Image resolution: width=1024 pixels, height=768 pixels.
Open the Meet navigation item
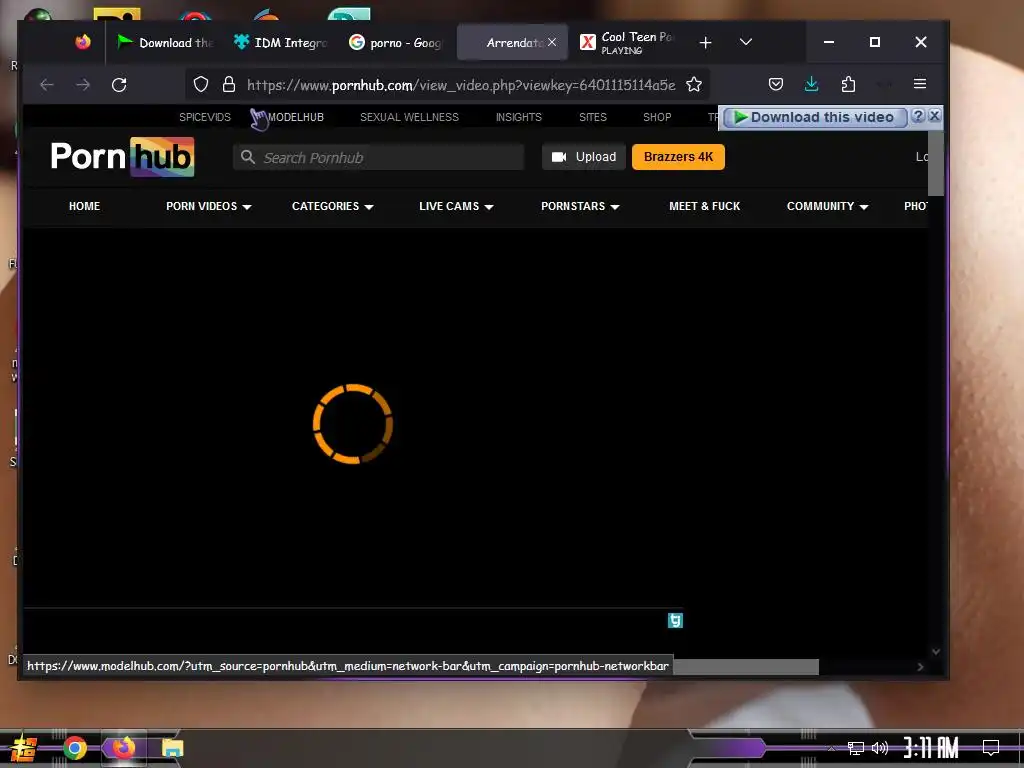point(705,206)
